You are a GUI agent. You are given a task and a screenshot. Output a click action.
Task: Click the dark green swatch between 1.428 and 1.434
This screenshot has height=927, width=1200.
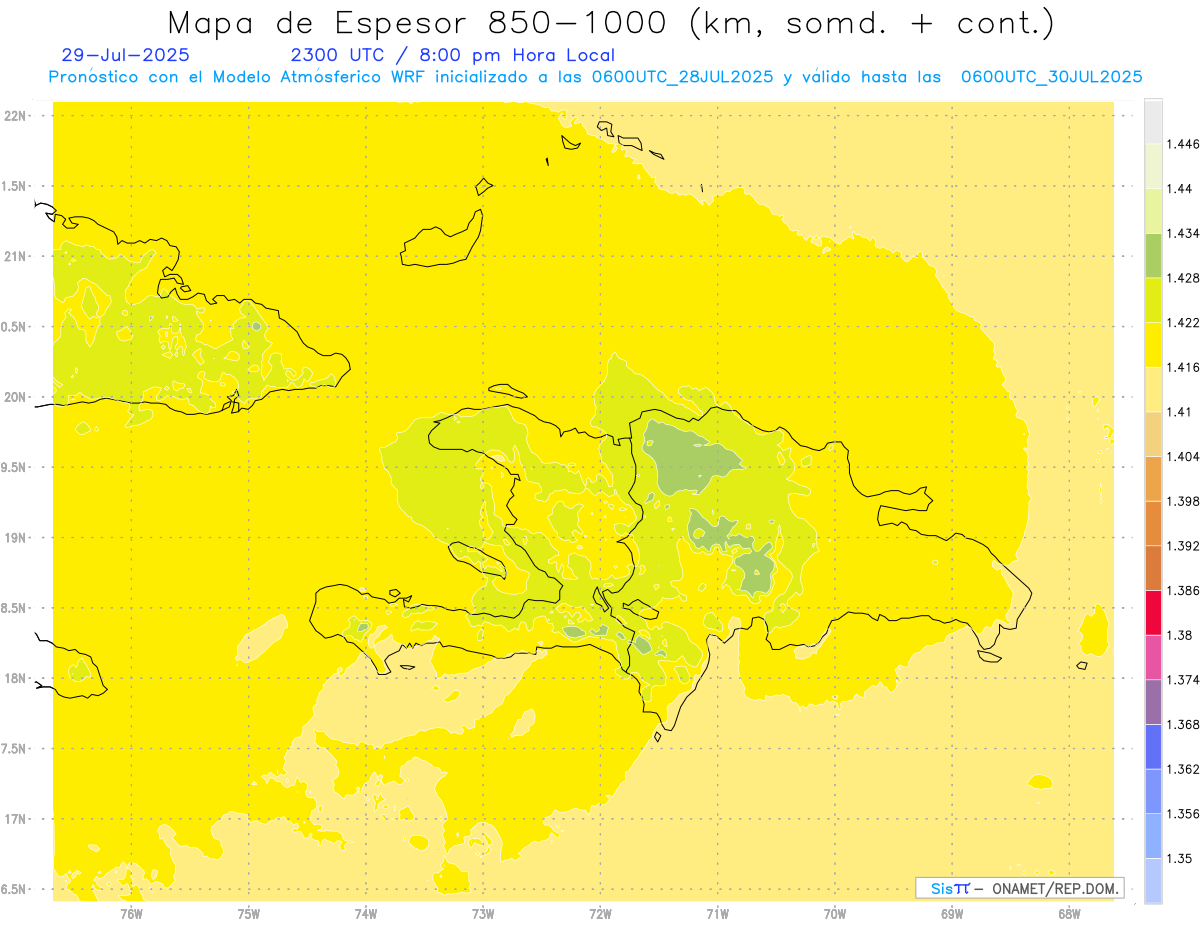1153,255
